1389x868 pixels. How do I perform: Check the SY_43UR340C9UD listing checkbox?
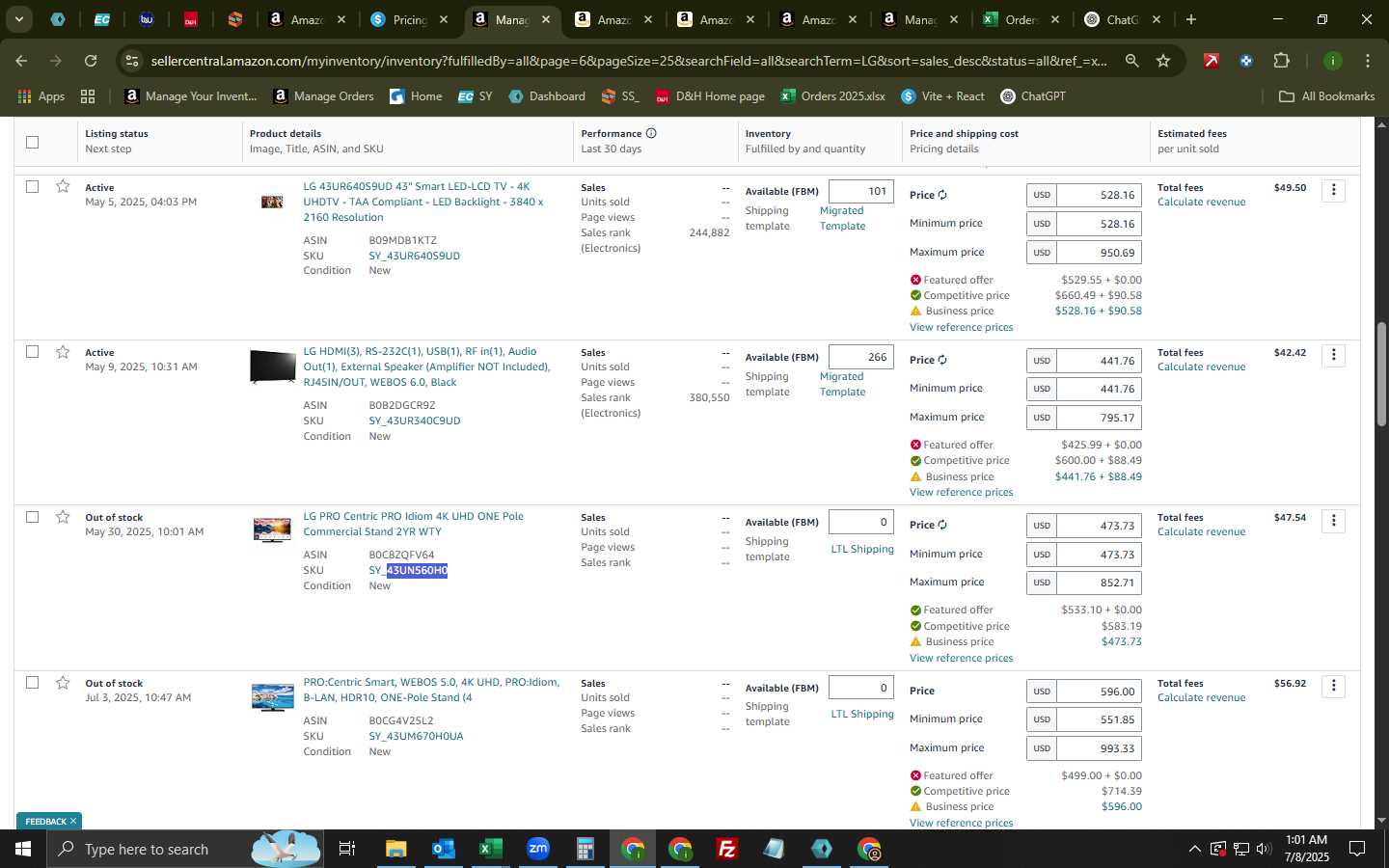(32, 351)
